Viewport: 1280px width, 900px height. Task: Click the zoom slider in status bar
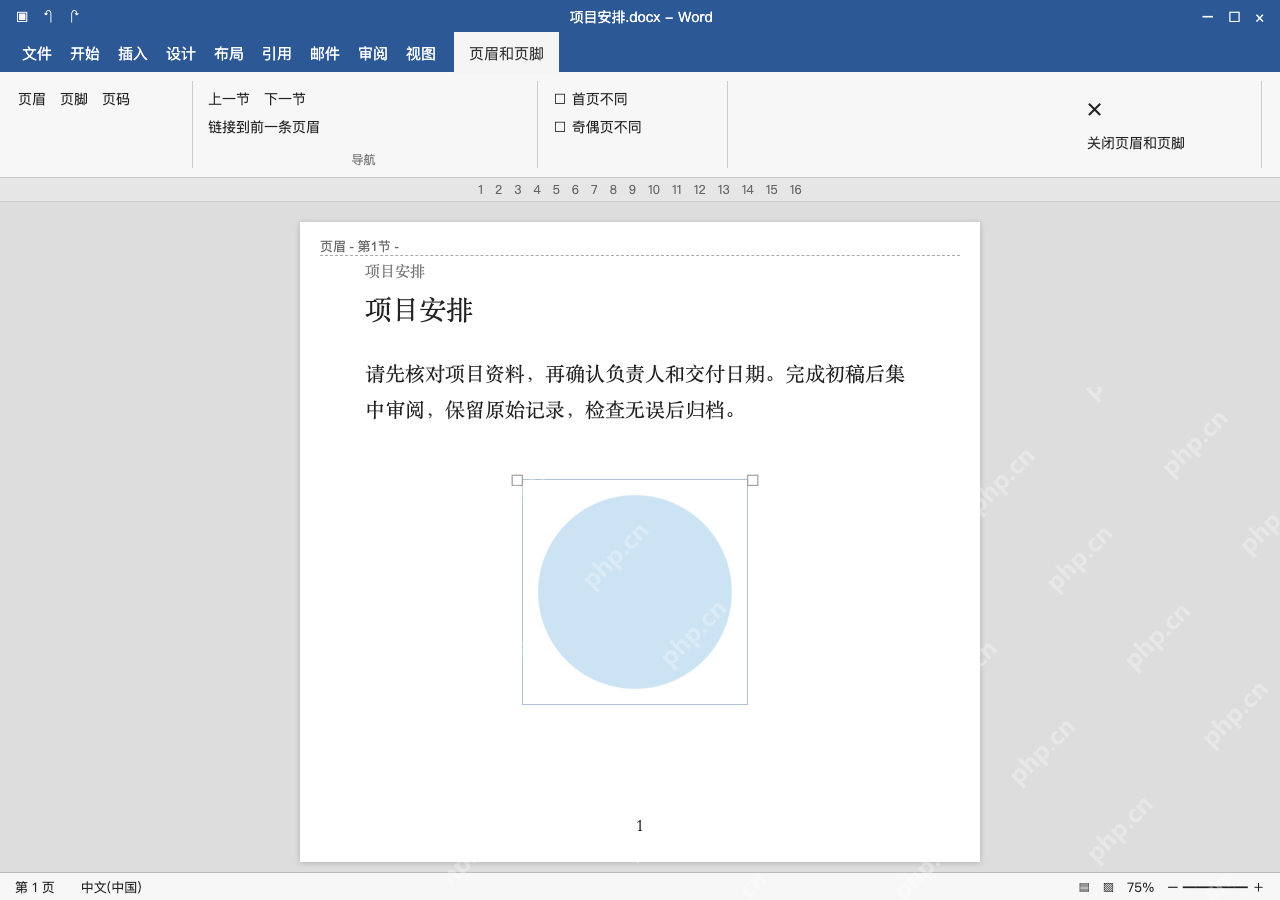coord(1215,887)
